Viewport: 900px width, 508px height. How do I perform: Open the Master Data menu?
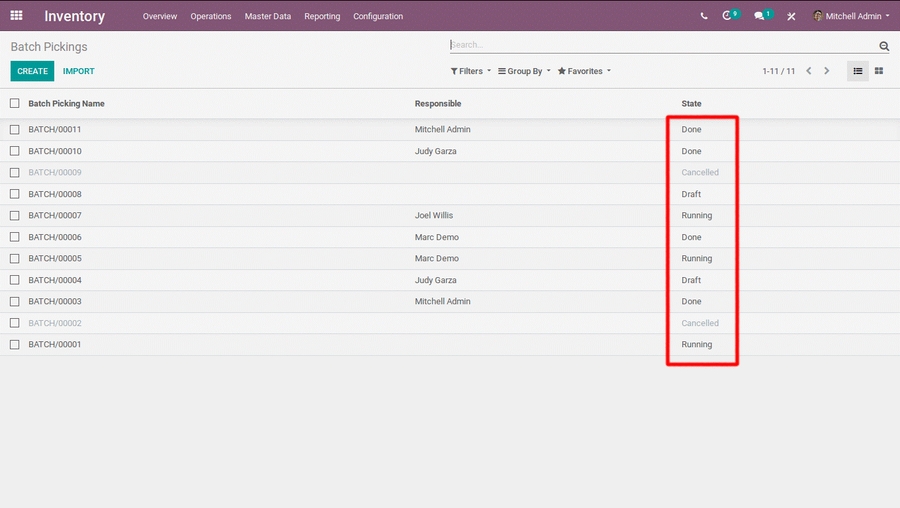268,16
